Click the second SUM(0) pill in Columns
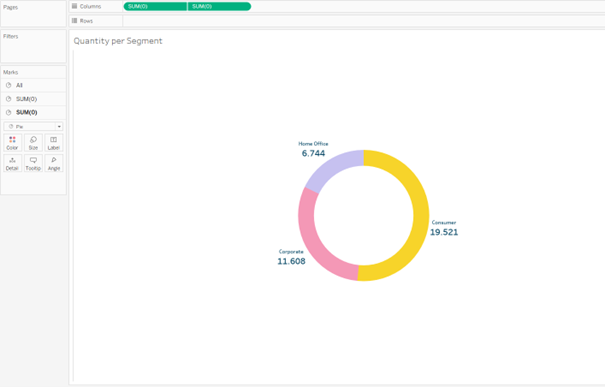The height and width of the screenshot is (387, 605). tap(219, 6)
